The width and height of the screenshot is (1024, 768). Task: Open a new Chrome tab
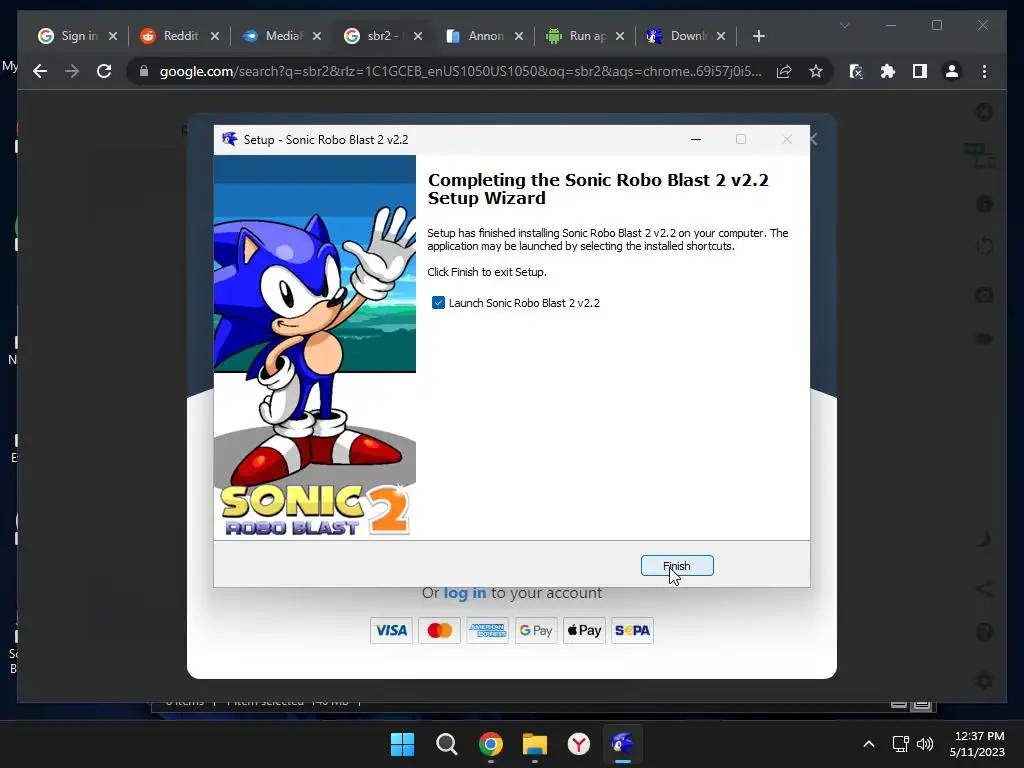pos(758,36)
